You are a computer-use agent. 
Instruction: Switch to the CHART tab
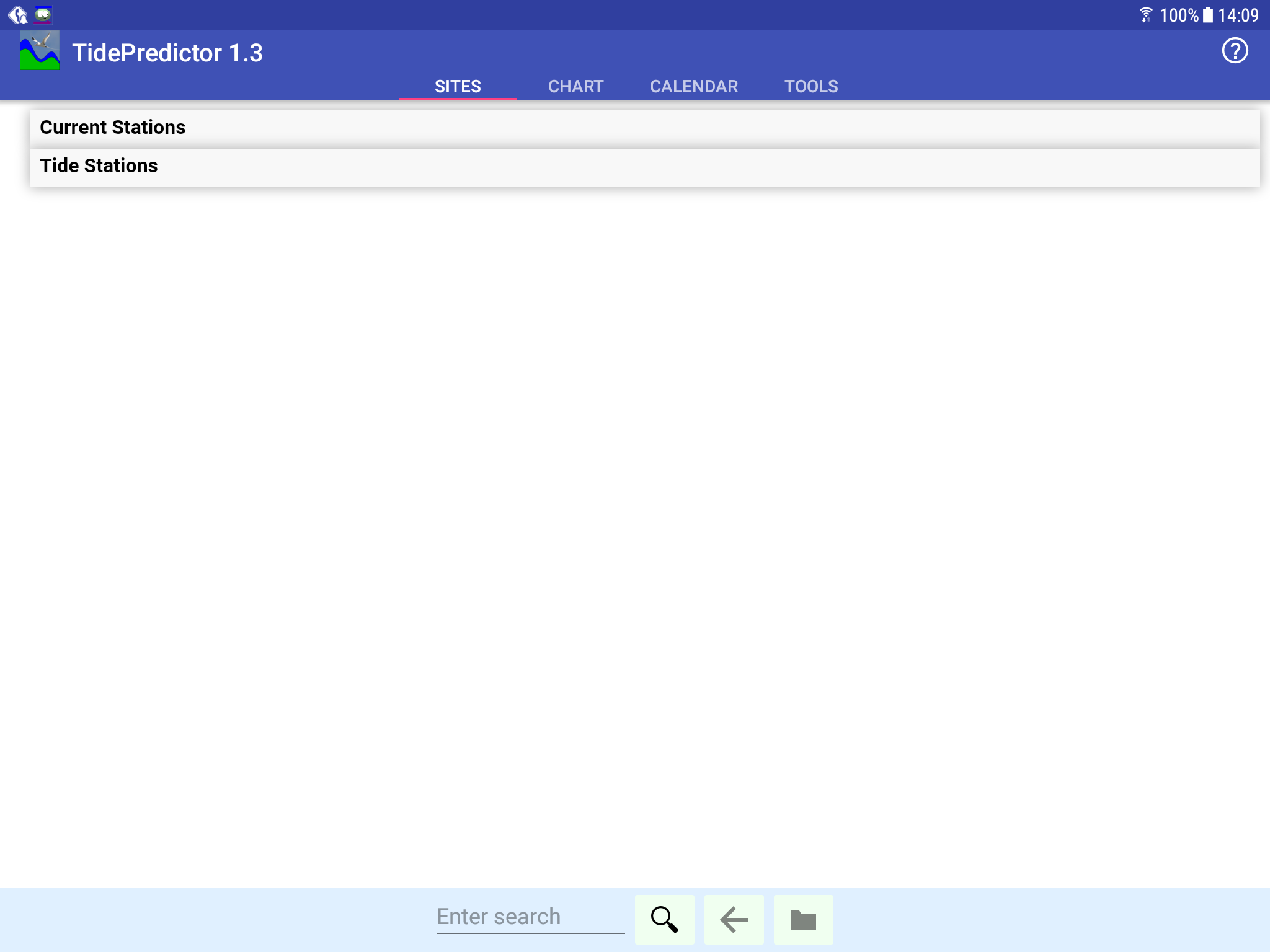pos(575,86)
